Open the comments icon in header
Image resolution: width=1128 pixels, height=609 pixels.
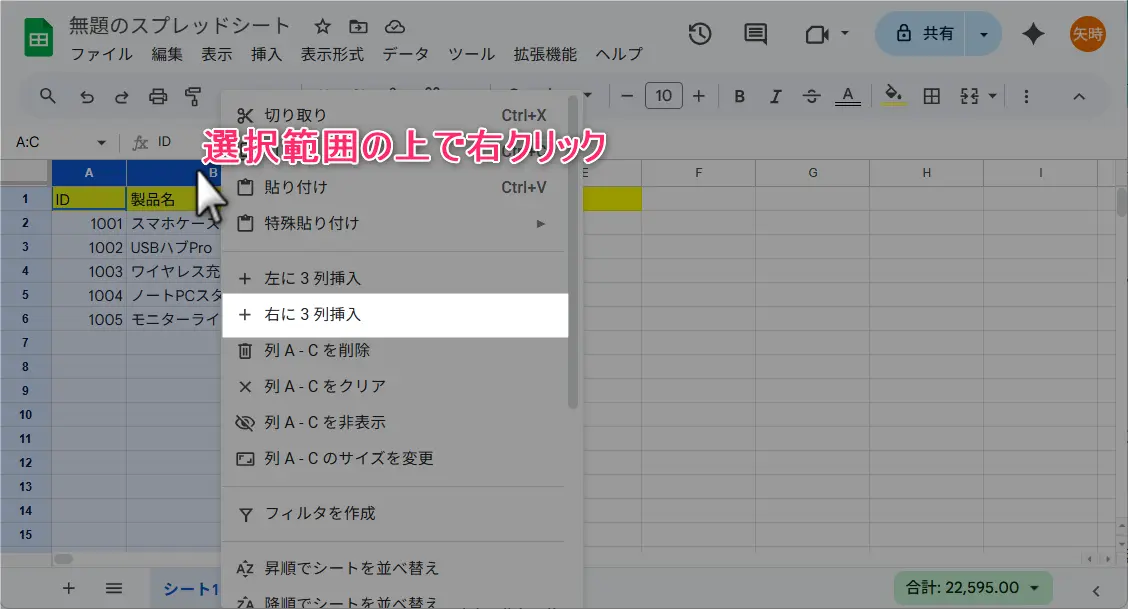point(756,34)
